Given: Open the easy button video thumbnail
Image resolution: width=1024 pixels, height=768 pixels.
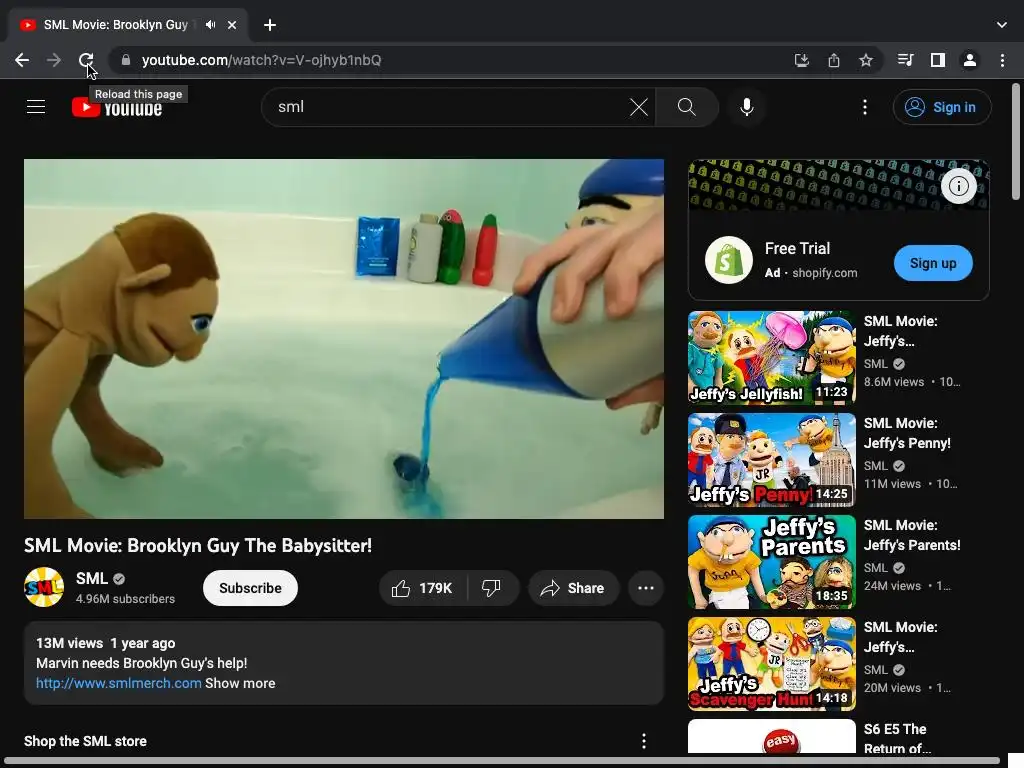Looking at the screenshot, I should click(771, 737).
